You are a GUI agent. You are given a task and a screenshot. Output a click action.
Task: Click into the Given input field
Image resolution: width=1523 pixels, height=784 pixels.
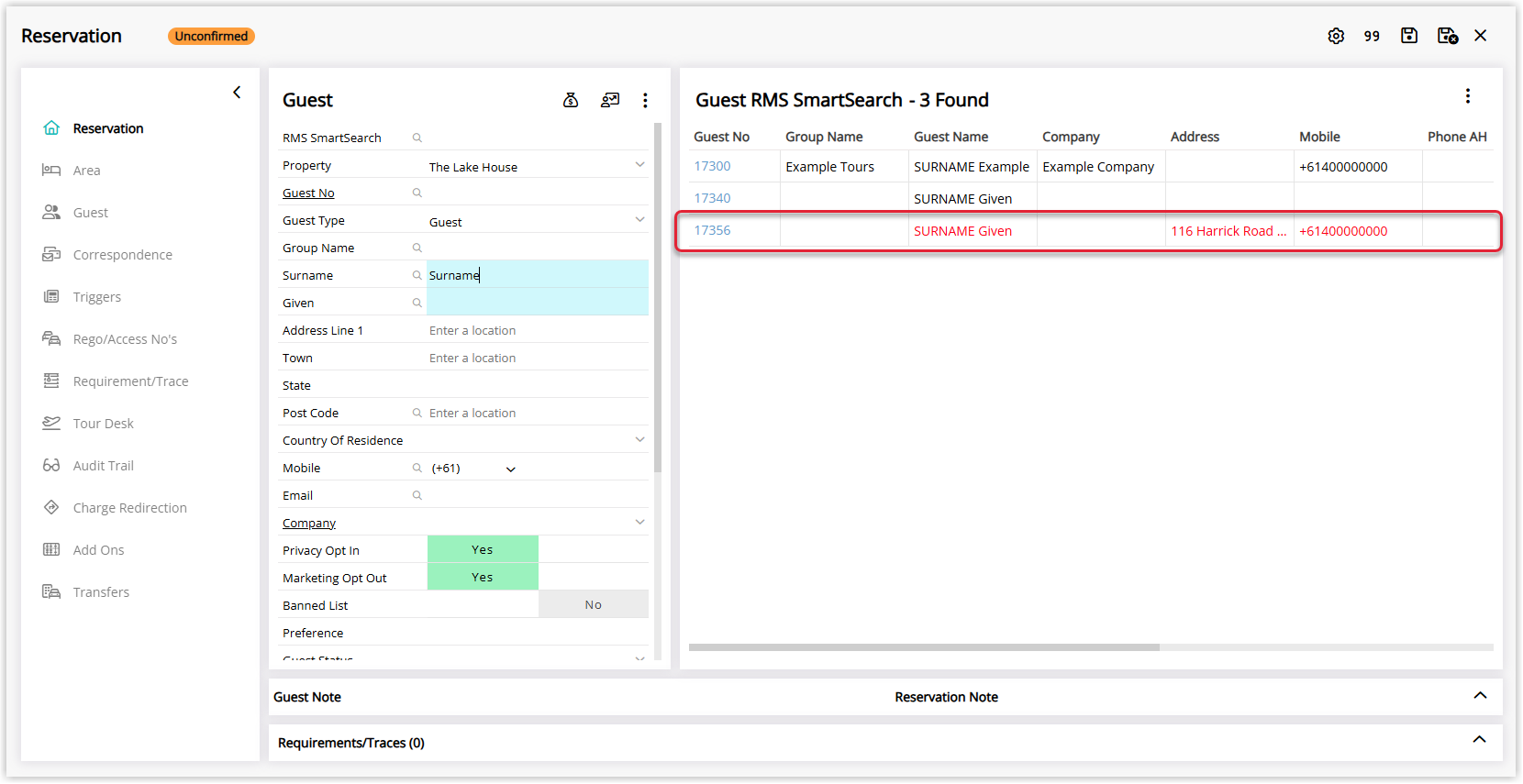[x=538, y=303]
